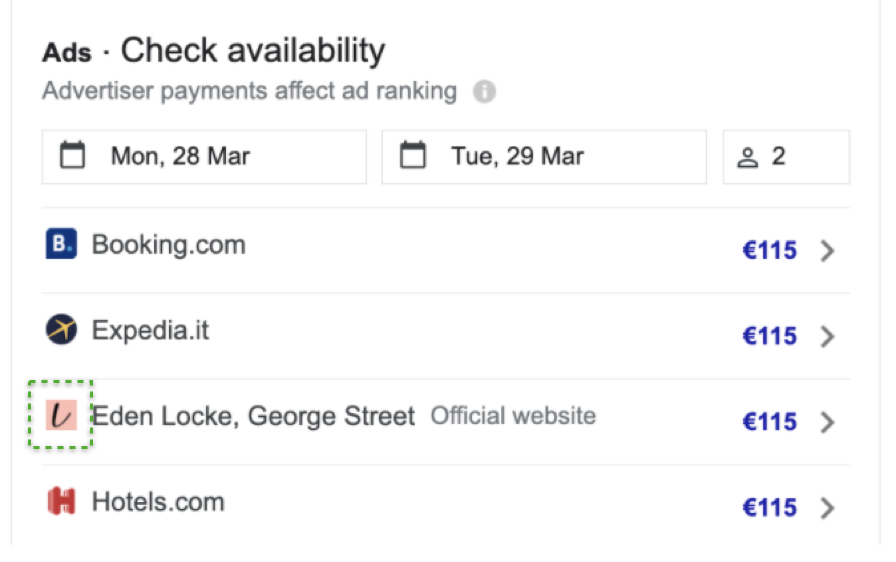This screenshot has height=562, width=896.
Task: Click the check-out calendar icon
Action: (x=413, y=156)
